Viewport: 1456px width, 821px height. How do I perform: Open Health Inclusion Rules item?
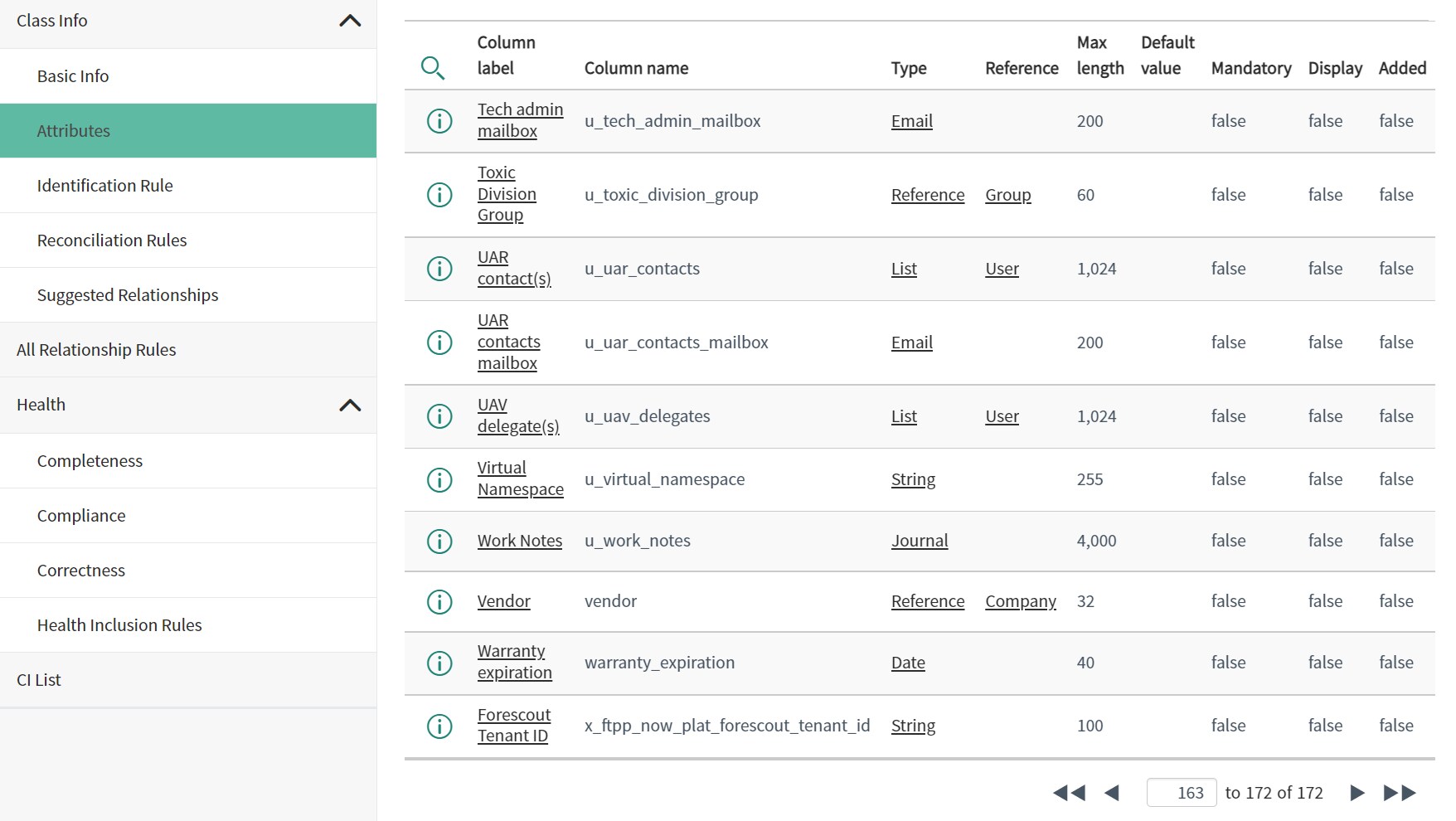click(188, 625)
